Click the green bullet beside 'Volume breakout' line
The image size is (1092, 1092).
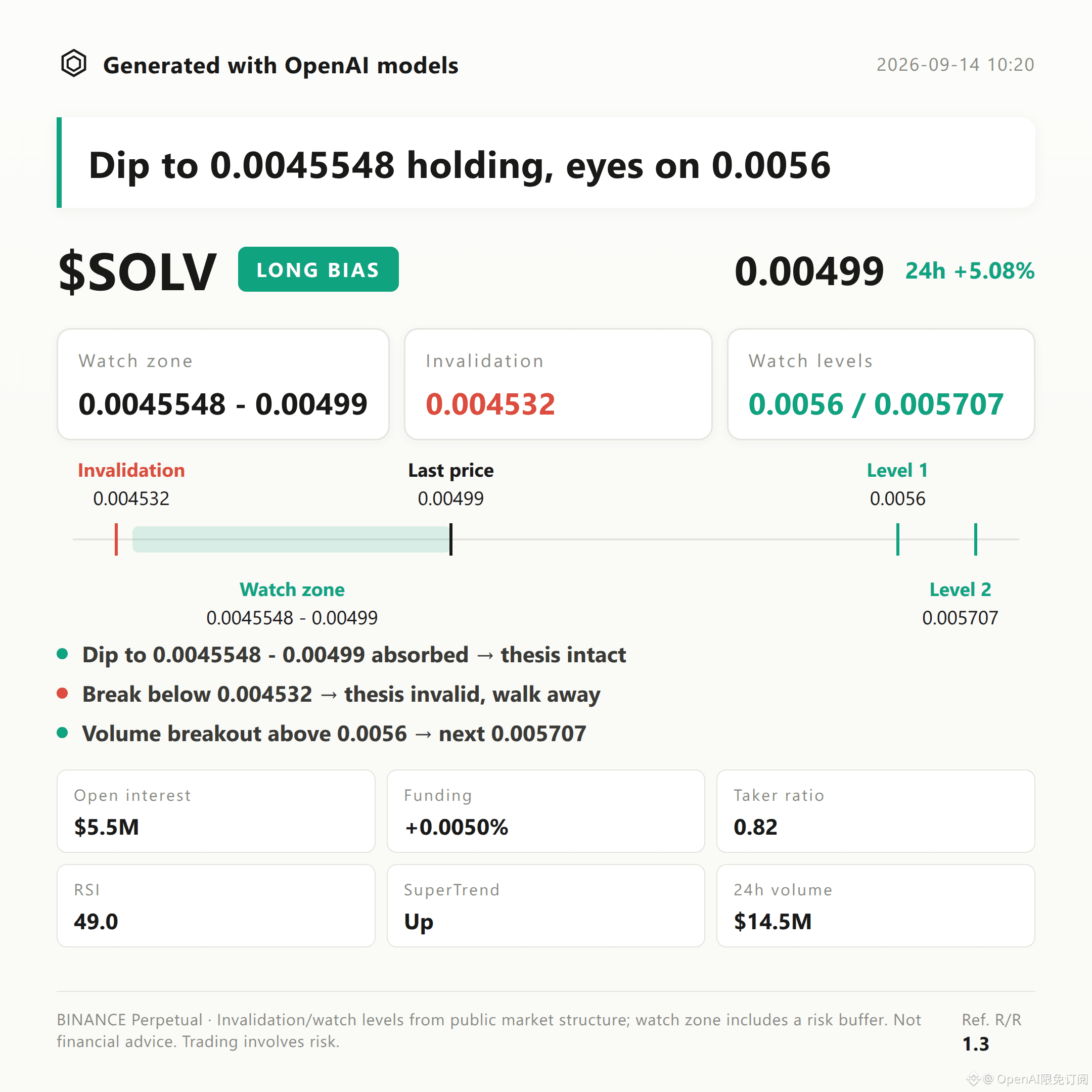pos(63,733)
